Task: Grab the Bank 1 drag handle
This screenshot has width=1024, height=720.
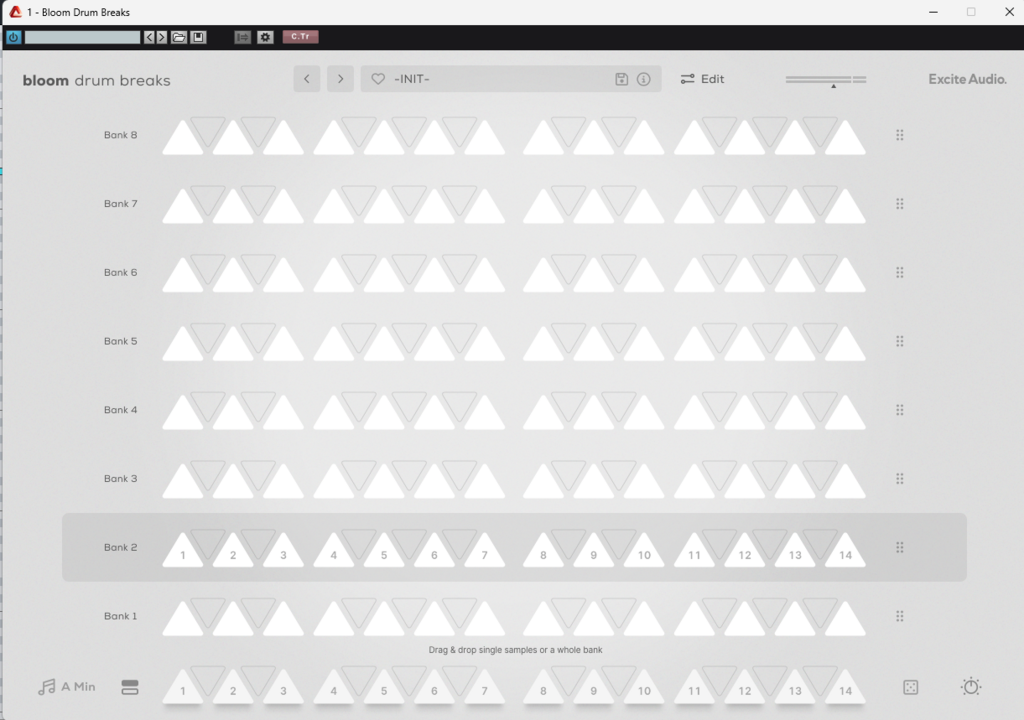Action: click(900, 616)
